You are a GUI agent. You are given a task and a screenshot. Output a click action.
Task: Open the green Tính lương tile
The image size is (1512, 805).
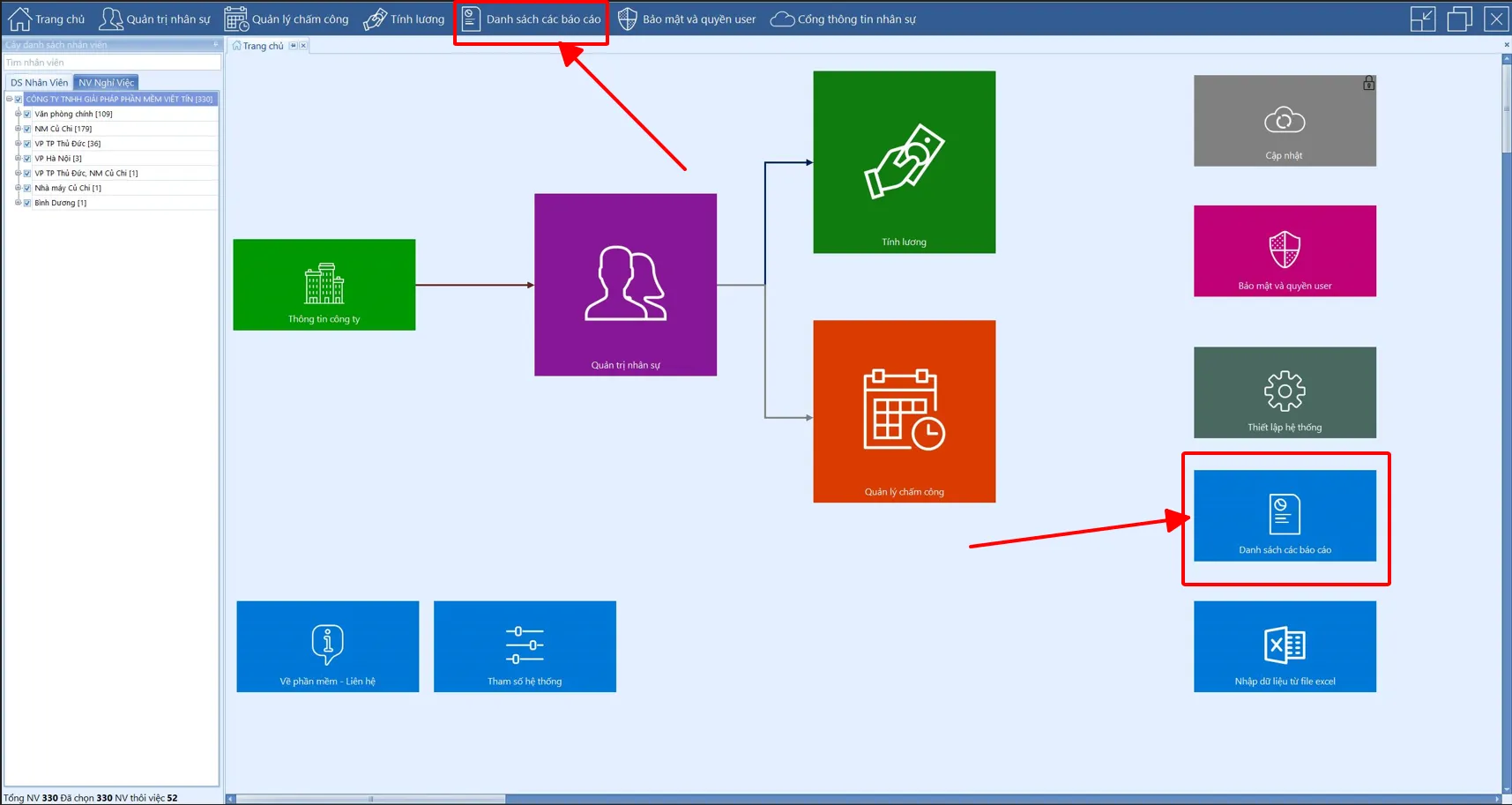(905, 162)
